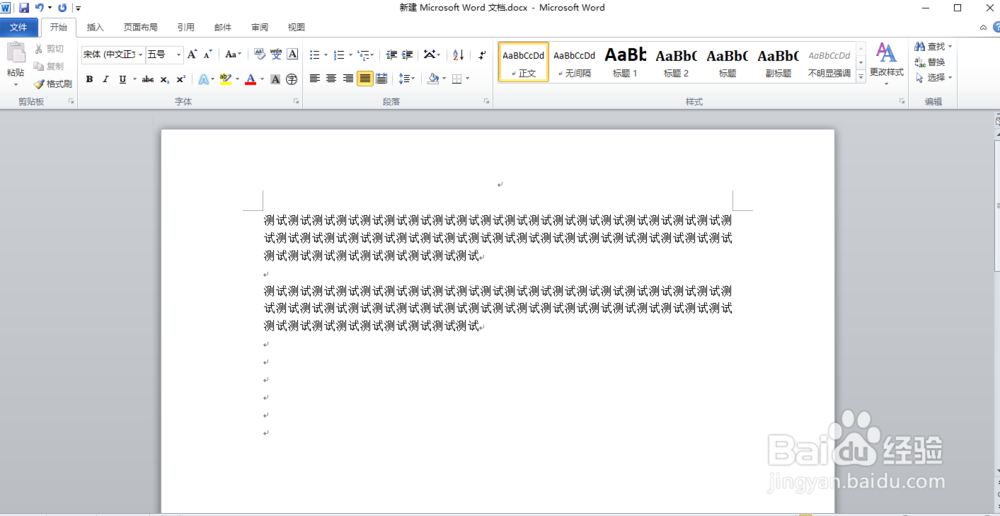Open the Change Case Aa menu
Viewport: 1000px width, 516px height.
(233, 55)
